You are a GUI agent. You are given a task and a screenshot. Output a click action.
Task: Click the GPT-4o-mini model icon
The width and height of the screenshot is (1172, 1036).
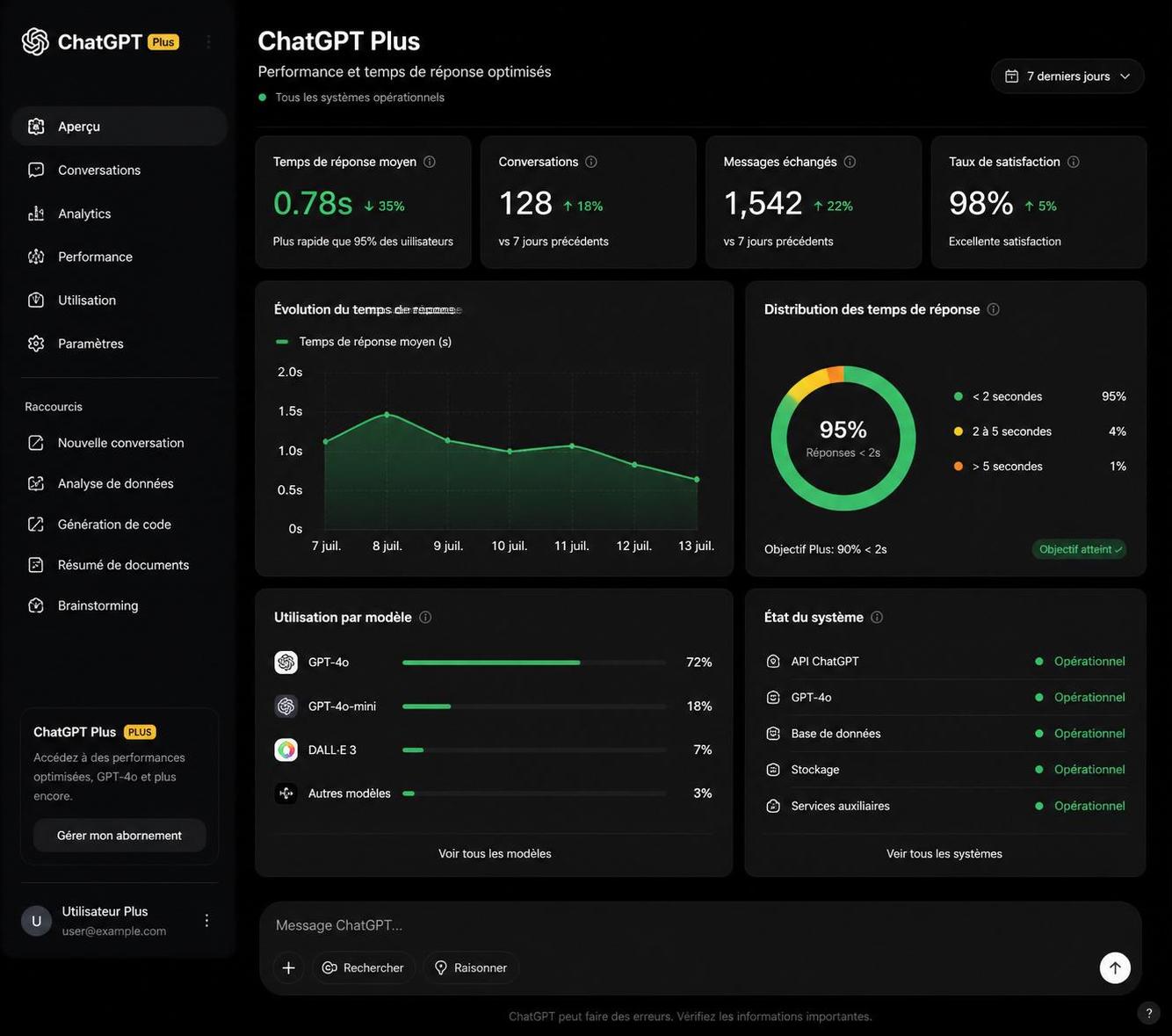coord(286,706)
